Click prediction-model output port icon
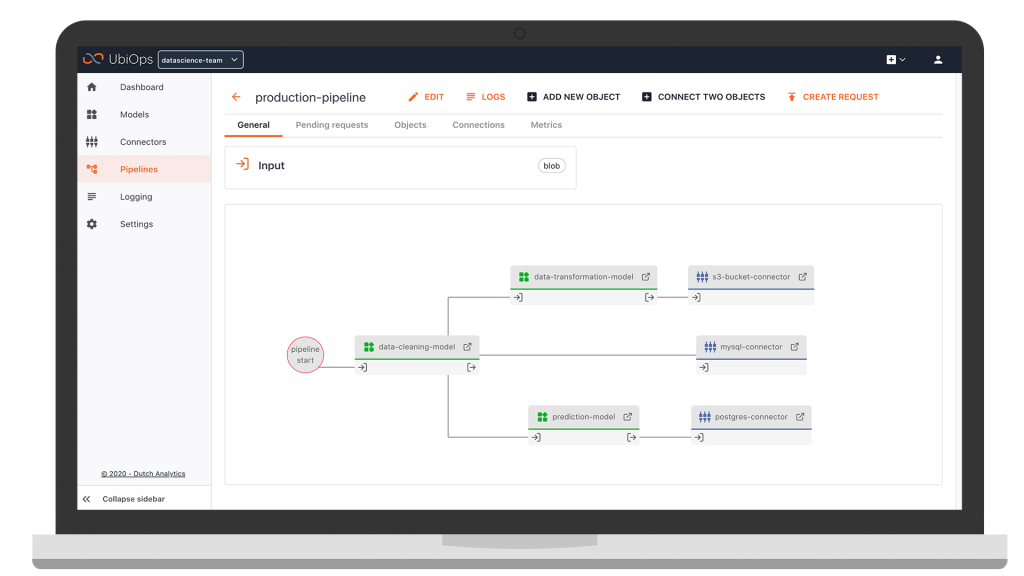Viewport: 1024px width, 576px height. point(632,438)
